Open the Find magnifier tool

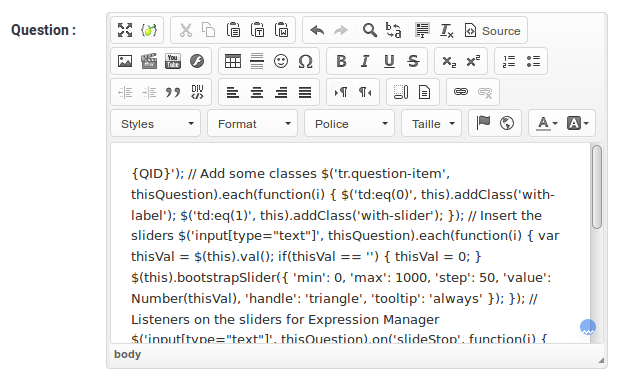click(369, 30)
